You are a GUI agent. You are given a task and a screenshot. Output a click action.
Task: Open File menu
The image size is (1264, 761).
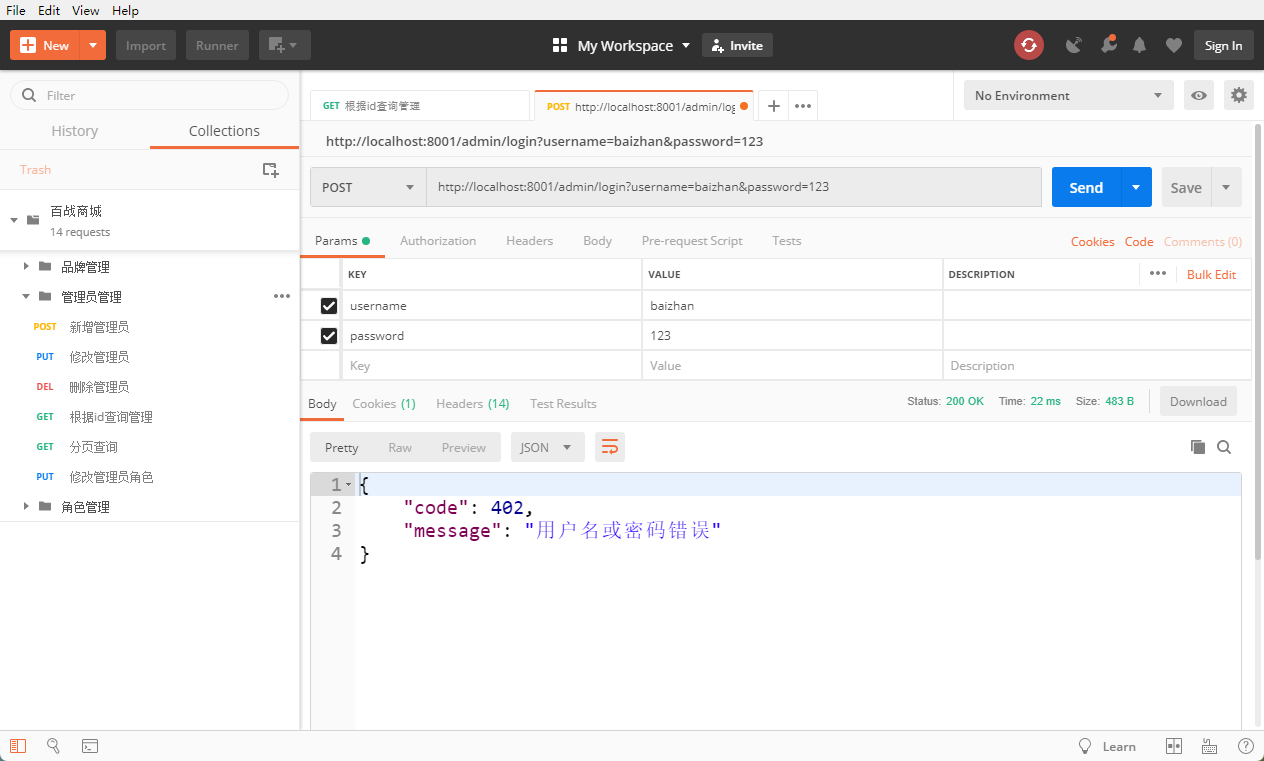click(x=16, y=10)
